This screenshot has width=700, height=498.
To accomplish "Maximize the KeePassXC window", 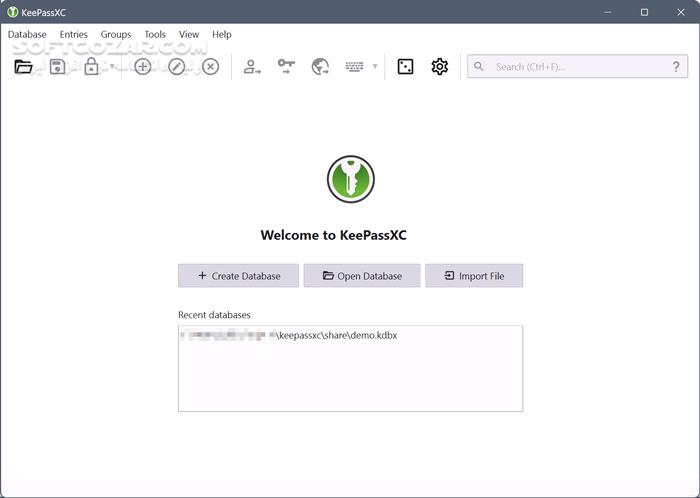I will pos(644,12).
